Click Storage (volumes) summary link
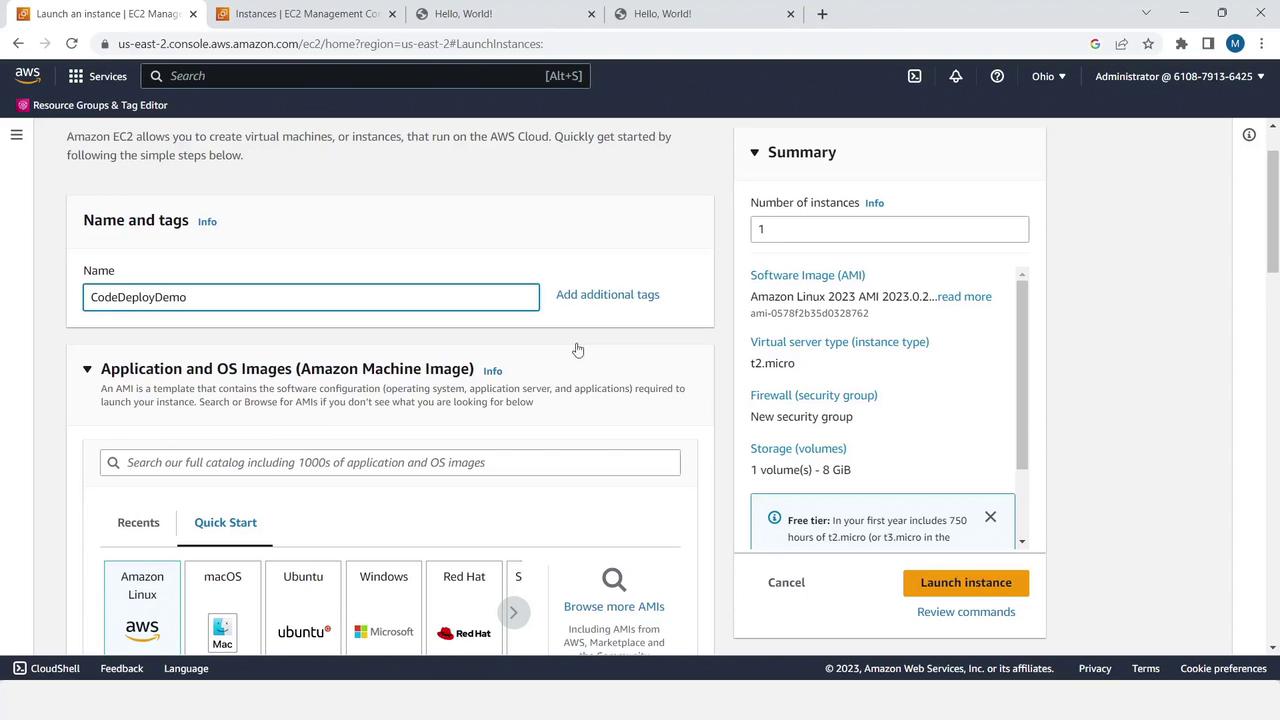 799,449
